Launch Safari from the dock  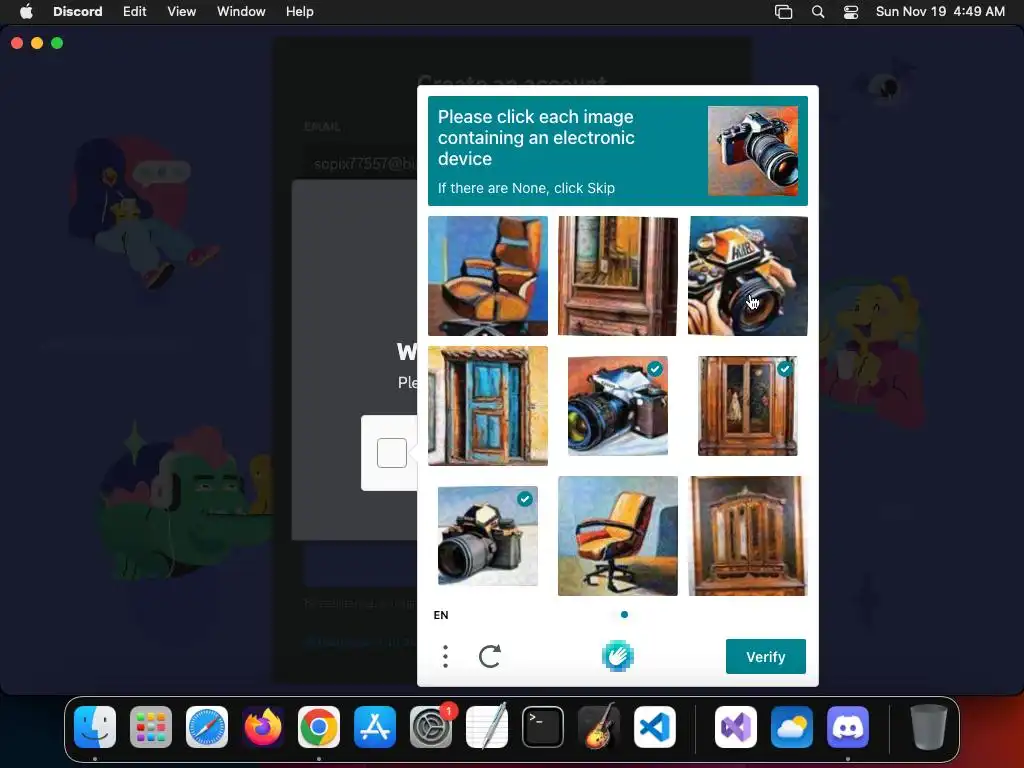click(207, 727)
